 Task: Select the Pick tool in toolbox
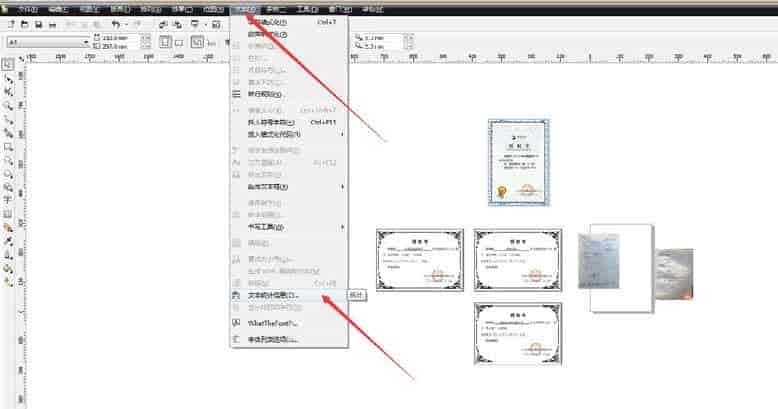pyautogui.click(x=8, y=63)
